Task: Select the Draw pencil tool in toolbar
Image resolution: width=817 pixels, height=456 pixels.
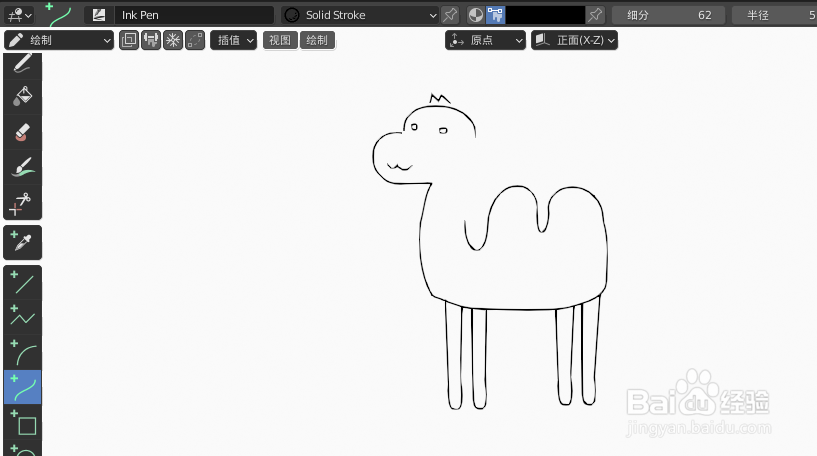Action: [22, 64]
